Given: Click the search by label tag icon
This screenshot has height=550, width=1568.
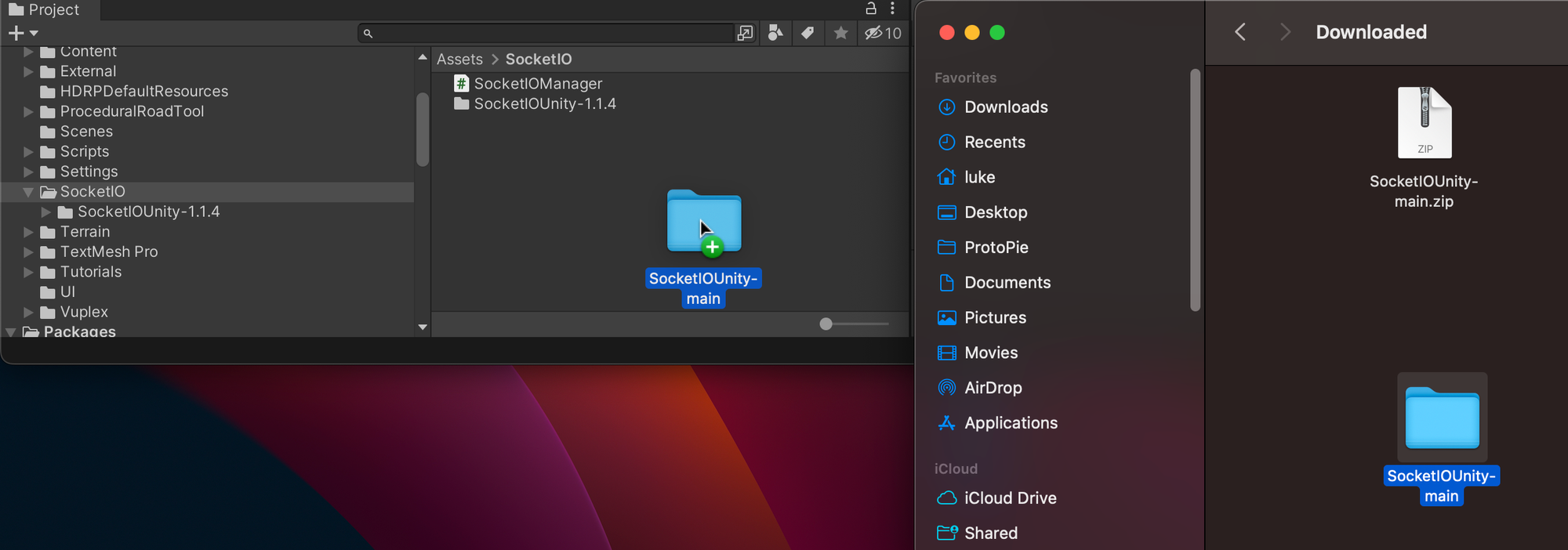Looking at the screenshot, I should tap(808, 33).
